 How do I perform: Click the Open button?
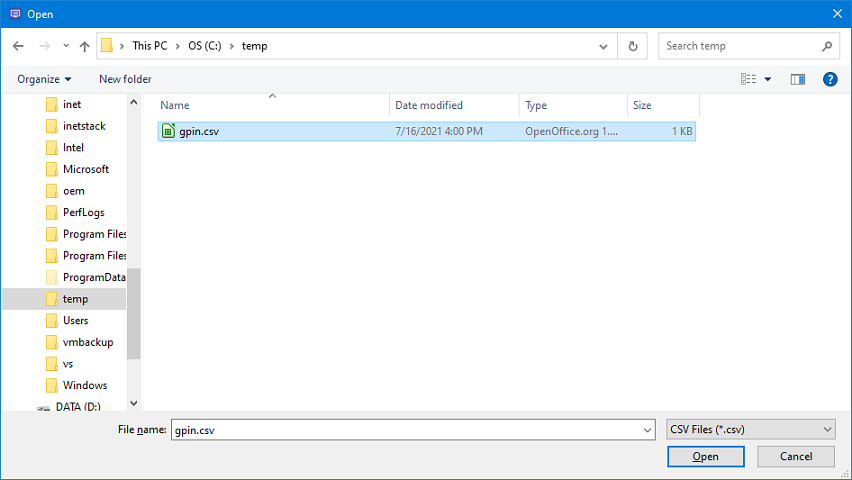click(705, 456)
